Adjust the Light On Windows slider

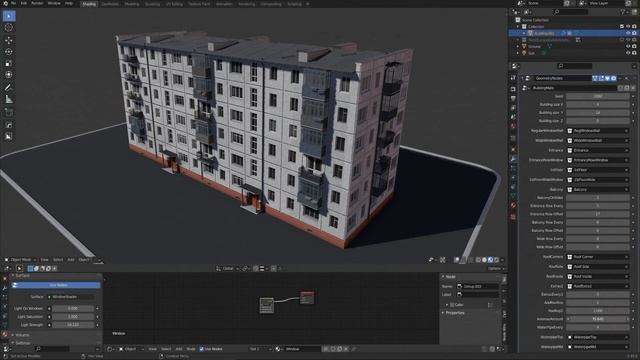click(73, 309)
